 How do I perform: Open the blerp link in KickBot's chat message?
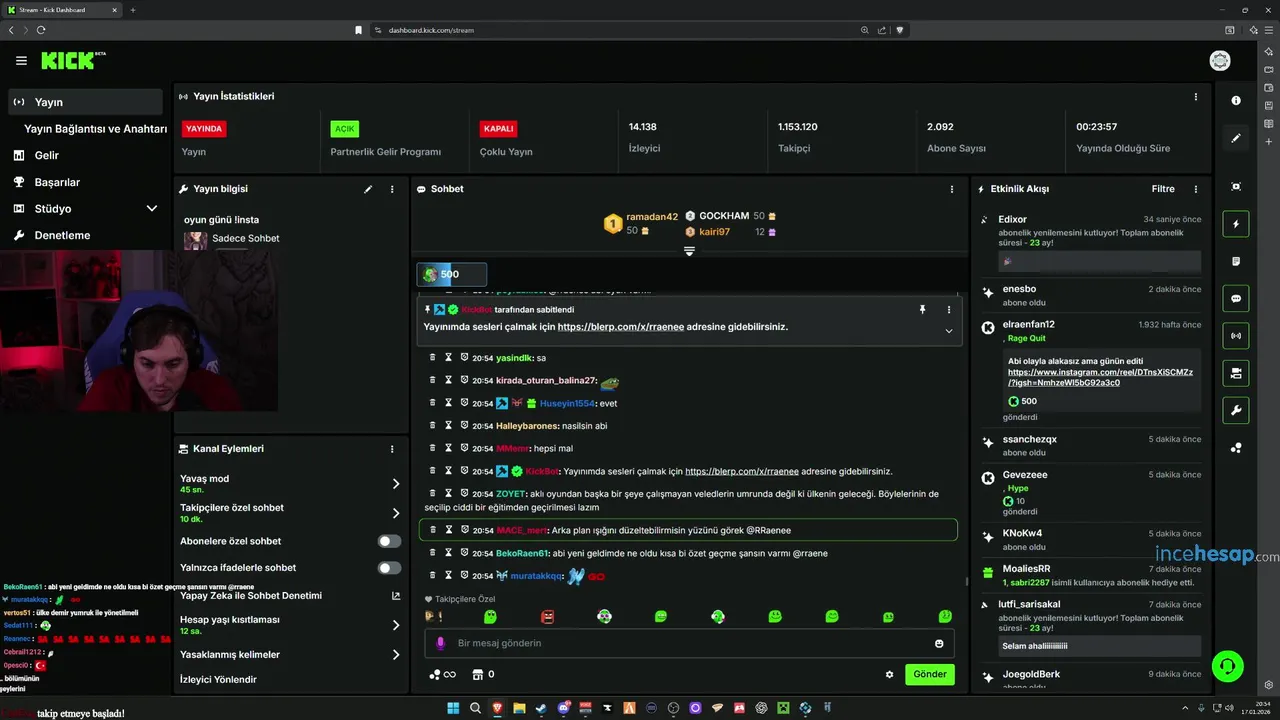click(742, 471)
